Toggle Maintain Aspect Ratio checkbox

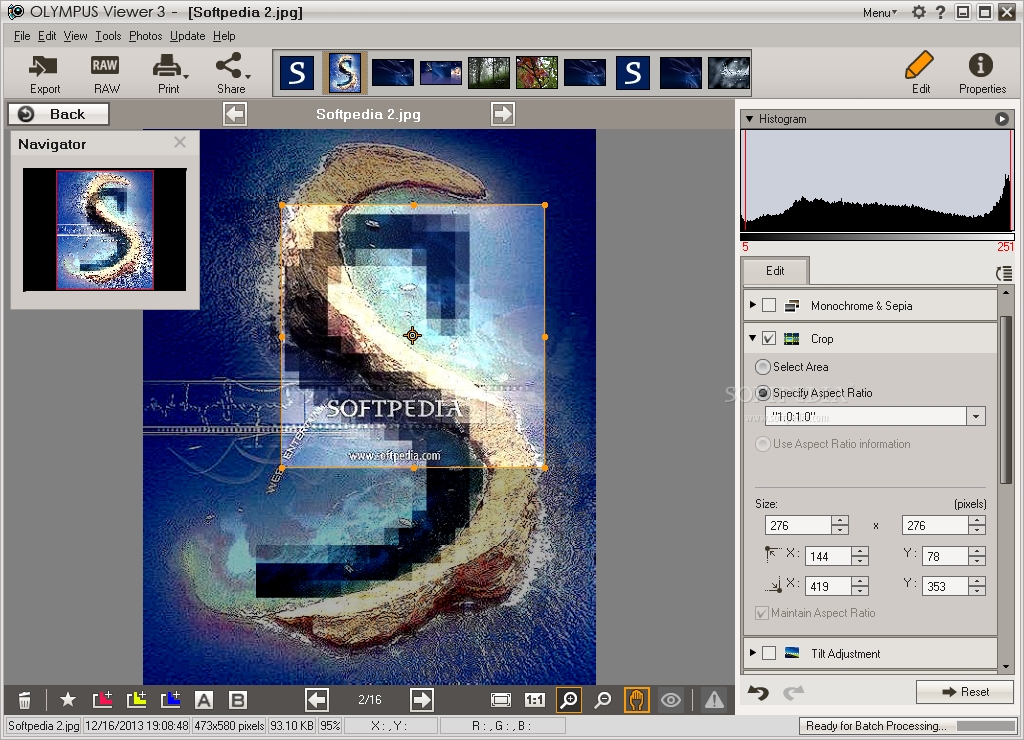761,613
